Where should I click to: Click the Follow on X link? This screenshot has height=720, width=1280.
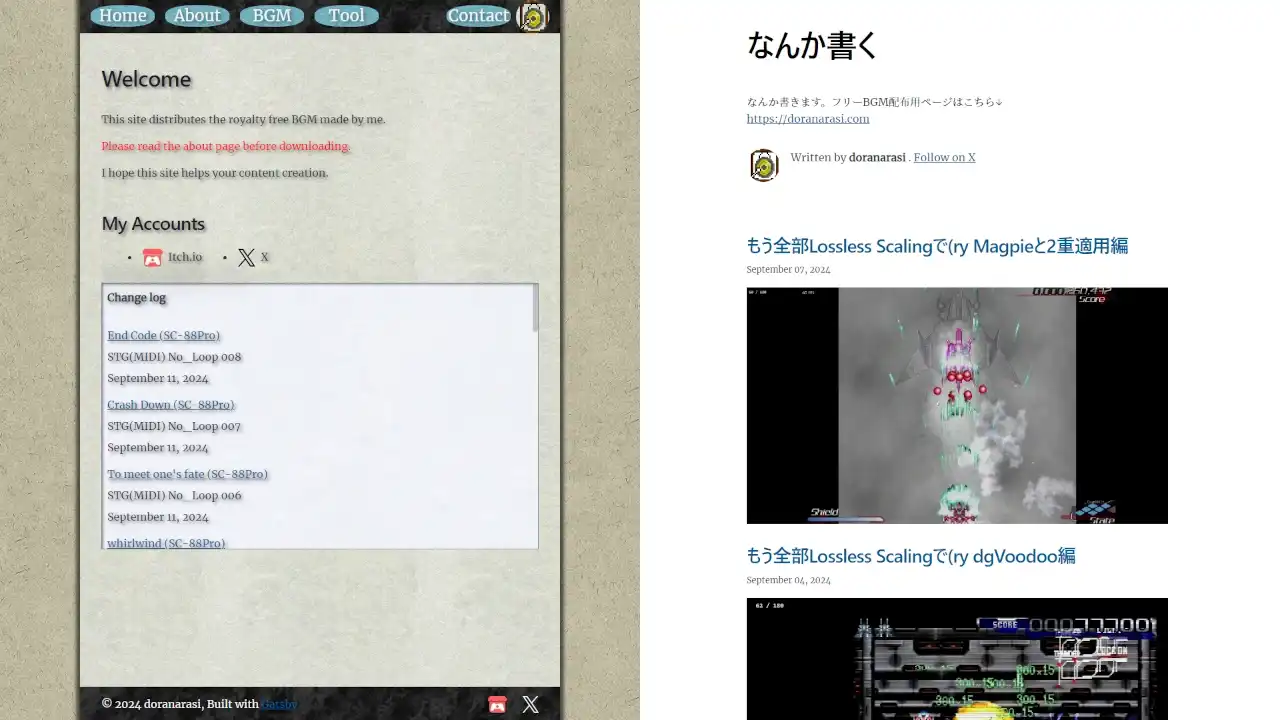pos(944,157)
